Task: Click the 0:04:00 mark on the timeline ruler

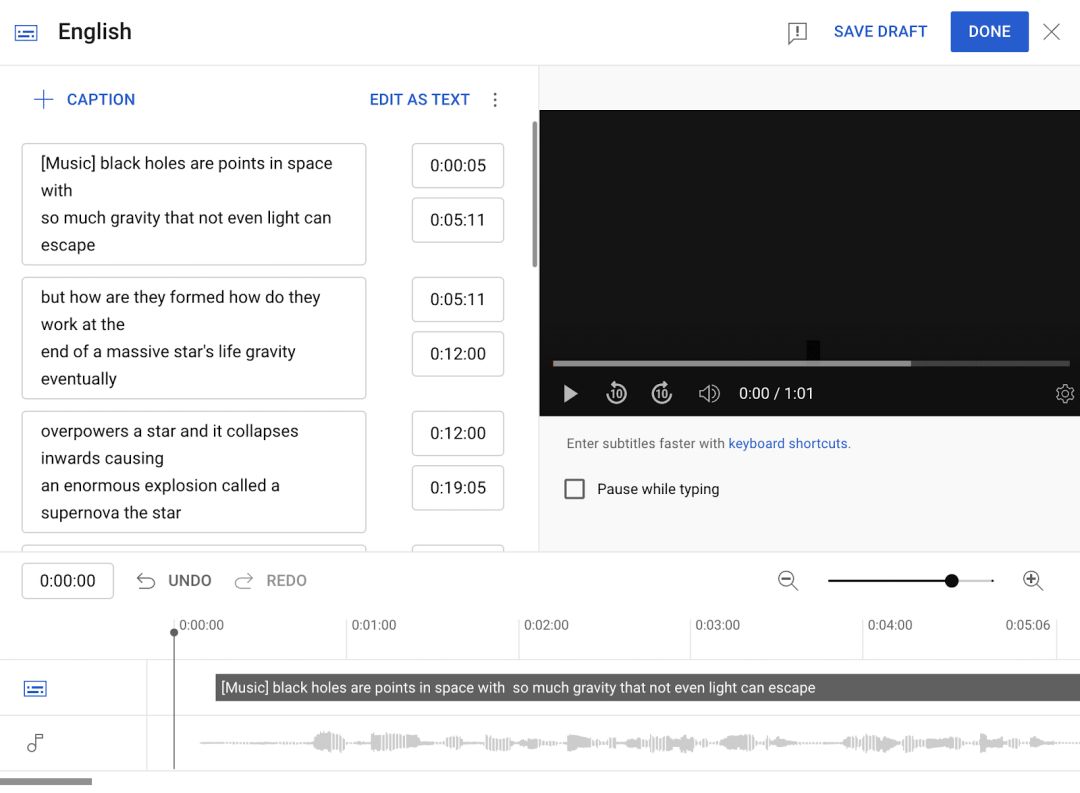Action: coord(890,625)
